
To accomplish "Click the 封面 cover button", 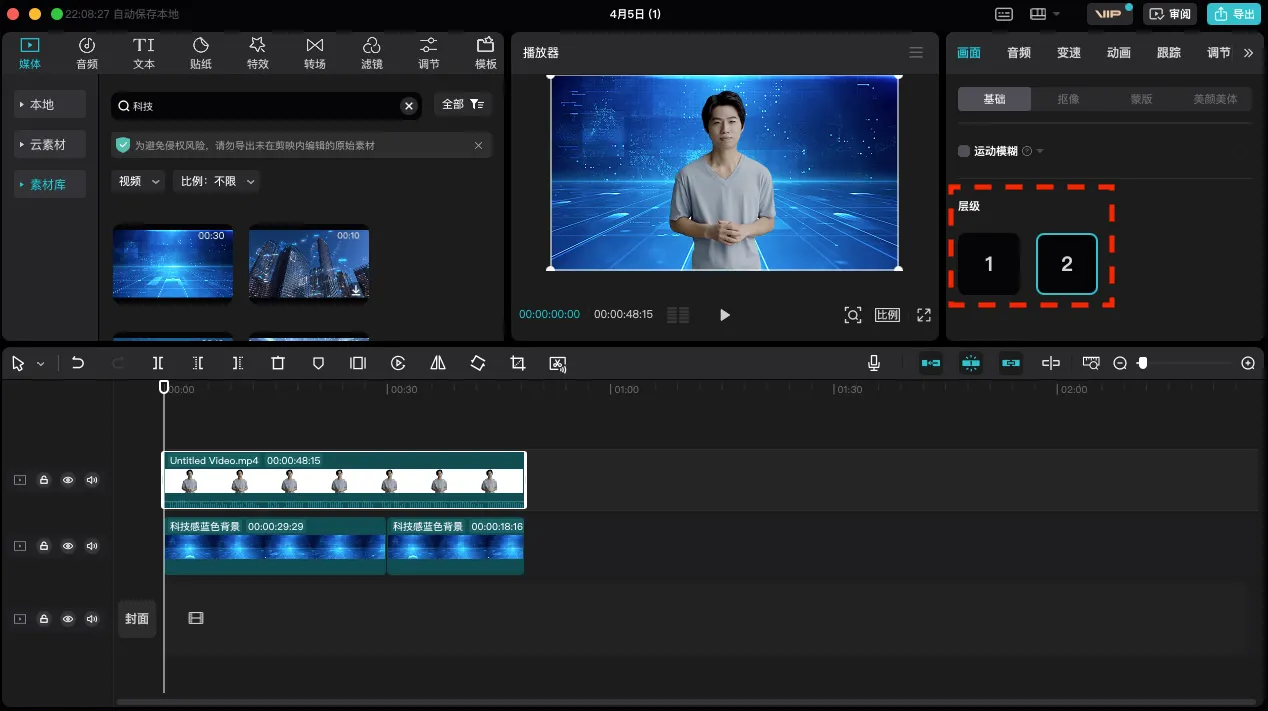I will (137, 619).
